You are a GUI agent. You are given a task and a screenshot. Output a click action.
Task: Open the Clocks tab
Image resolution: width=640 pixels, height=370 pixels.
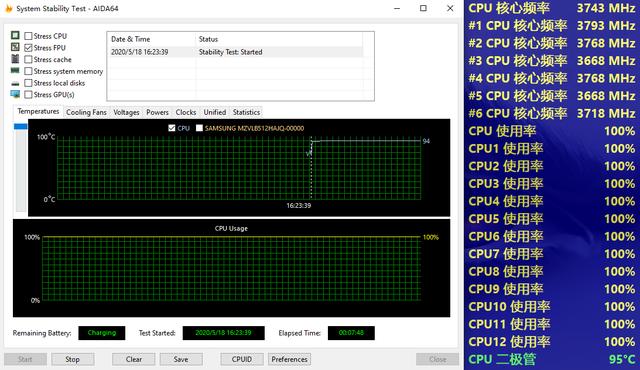point(186,112)
